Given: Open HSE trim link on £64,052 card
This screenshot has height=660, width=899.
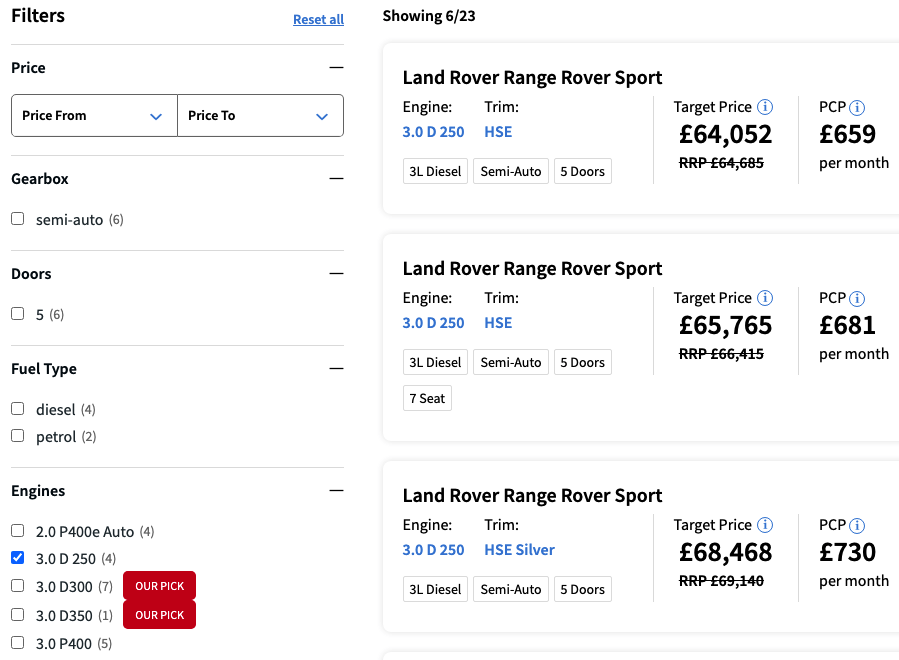Looking at the screenshot, I should coord(498,132).
